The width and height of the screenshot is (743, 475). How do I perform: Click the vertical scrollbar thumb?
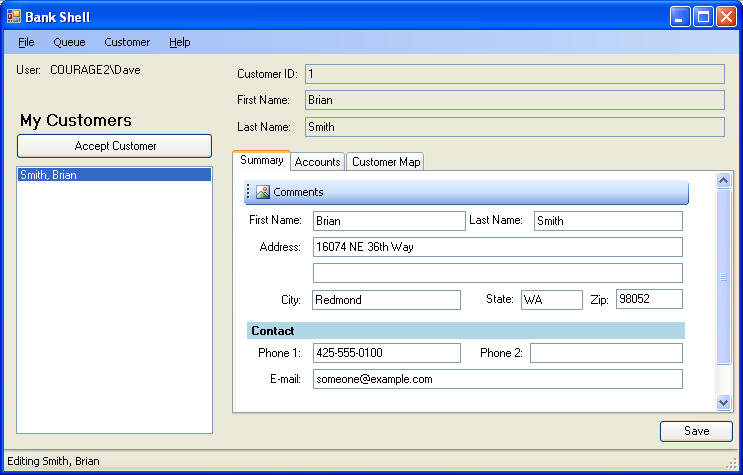724,276
